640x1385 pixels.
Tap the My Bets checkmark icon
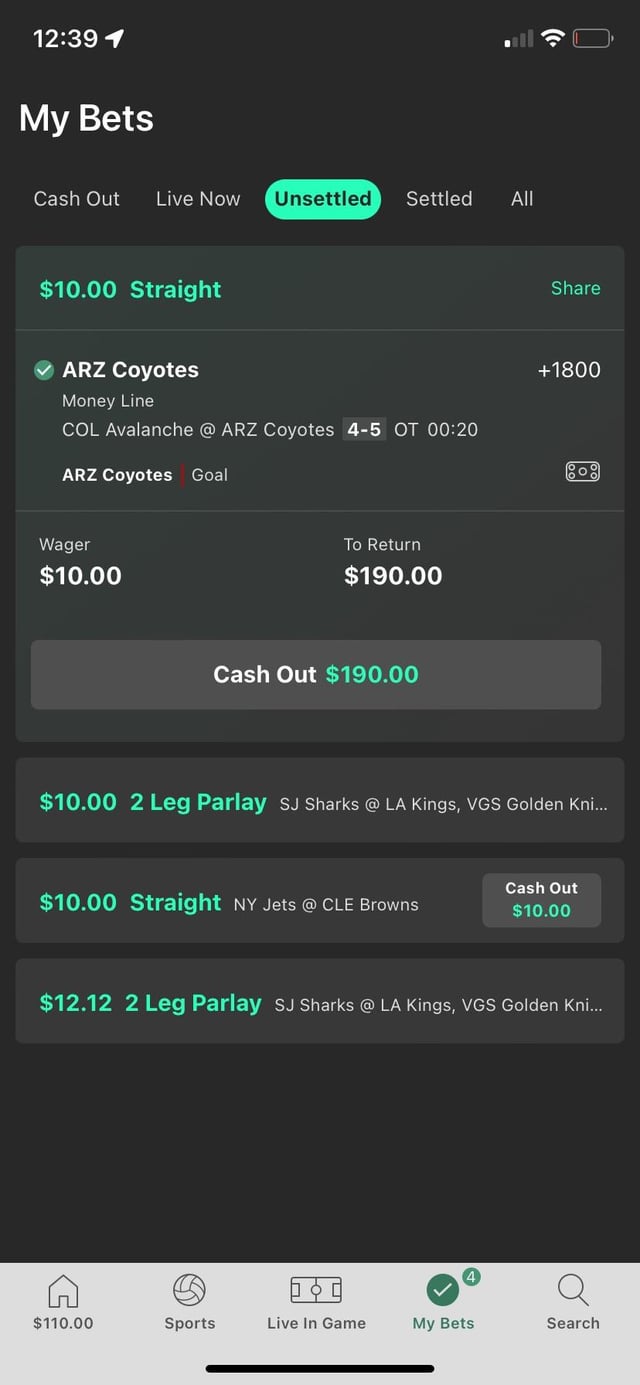click(x=443, y=1291)
